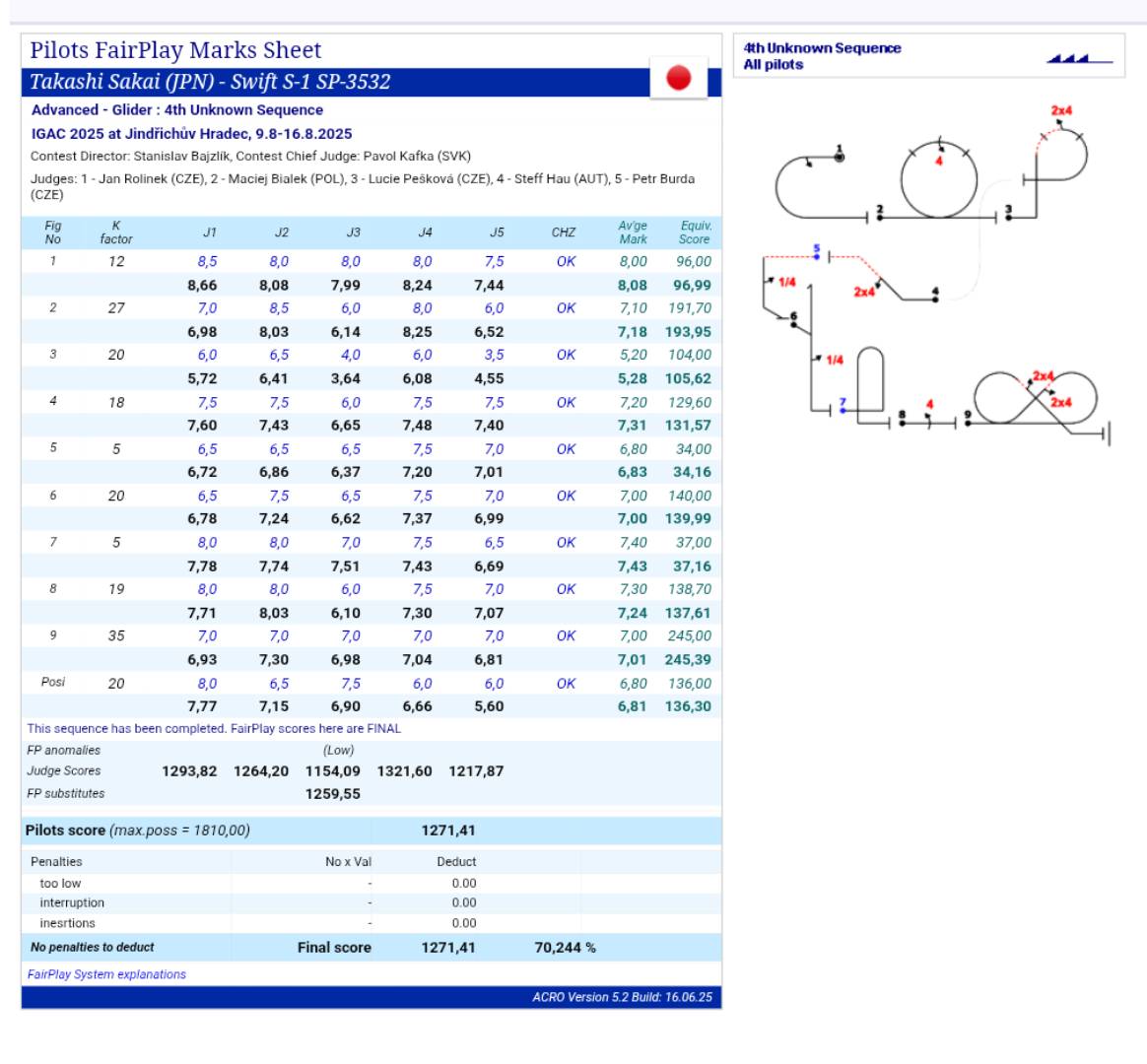This screenshot has width=1147, height=1064.
Task: Click the figure 9 horizontal eight shape
Action: [x=1035, y=398]
